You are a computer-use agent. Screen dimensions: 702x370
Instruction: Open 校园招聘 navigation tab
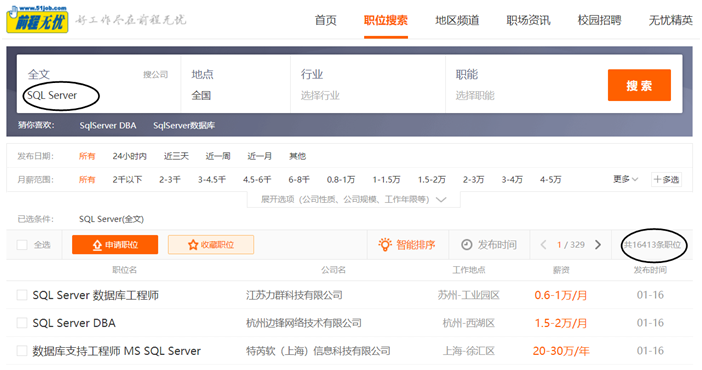(599, 20)
